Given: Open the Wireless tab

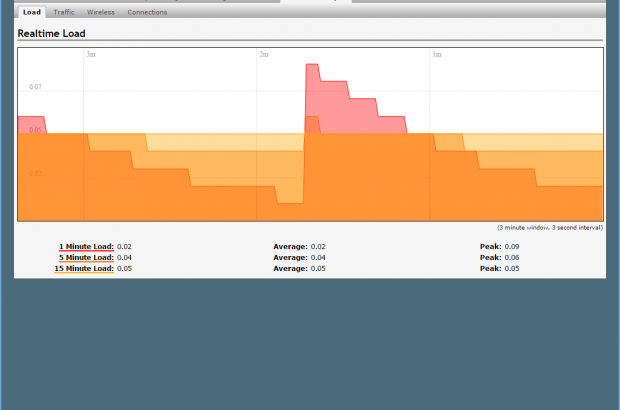Looking at the screenshot, I should click(x=100, y=12).
